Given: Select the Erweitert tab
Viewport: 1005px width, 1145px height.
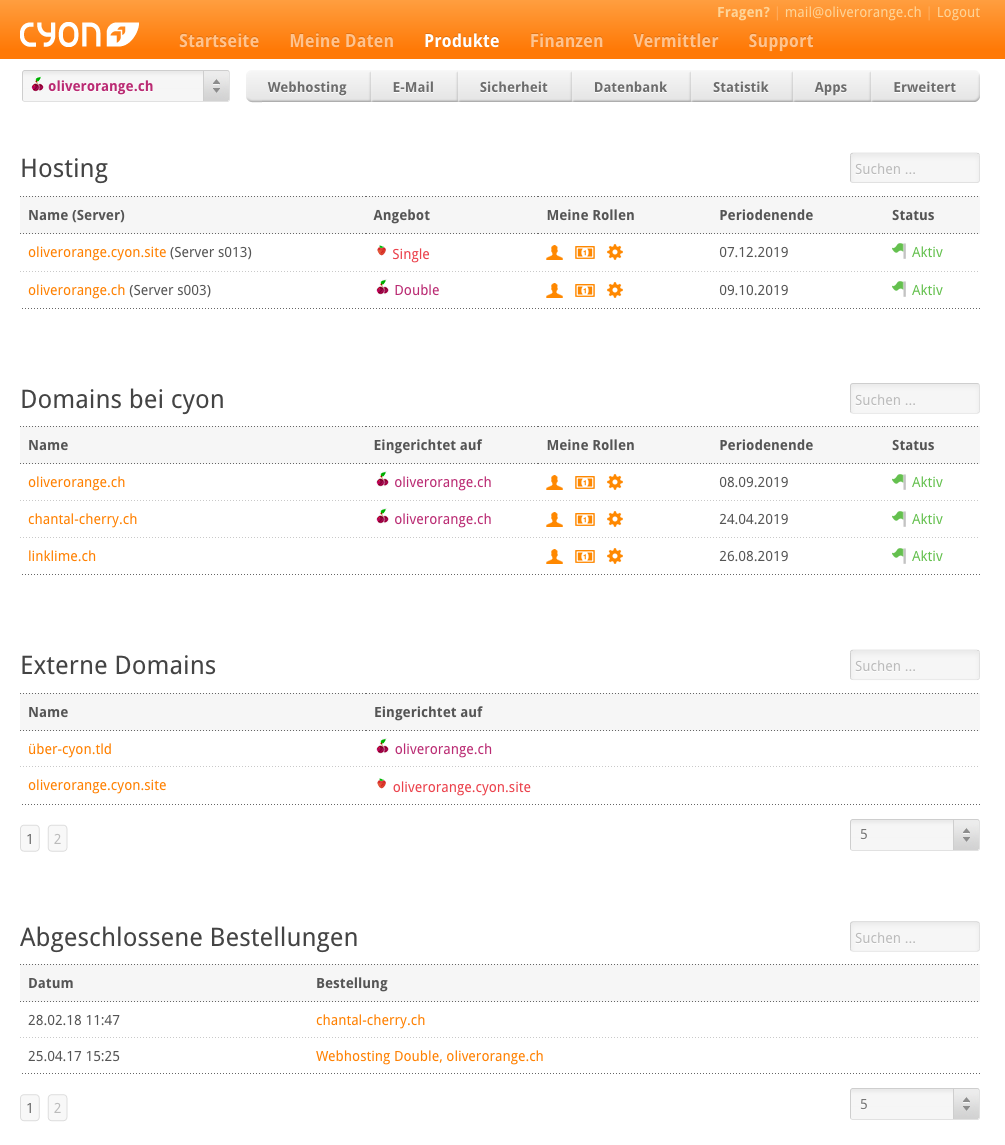Looking at the screenshot, I should click(925, 87).
